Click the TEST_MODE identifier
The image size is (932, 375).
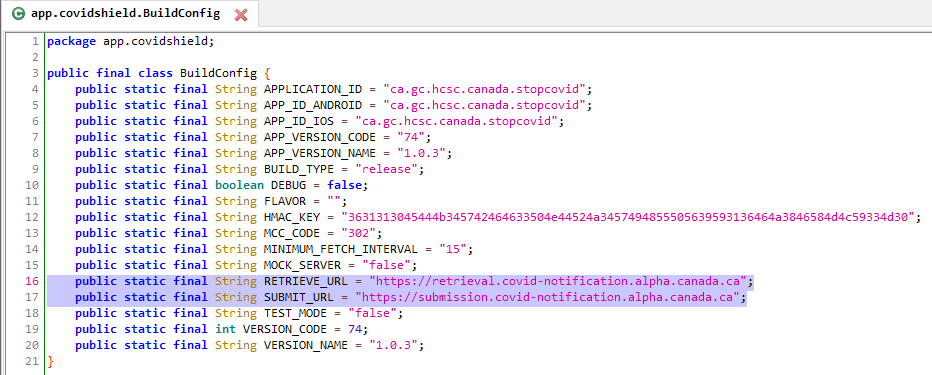tap(295, 313)
